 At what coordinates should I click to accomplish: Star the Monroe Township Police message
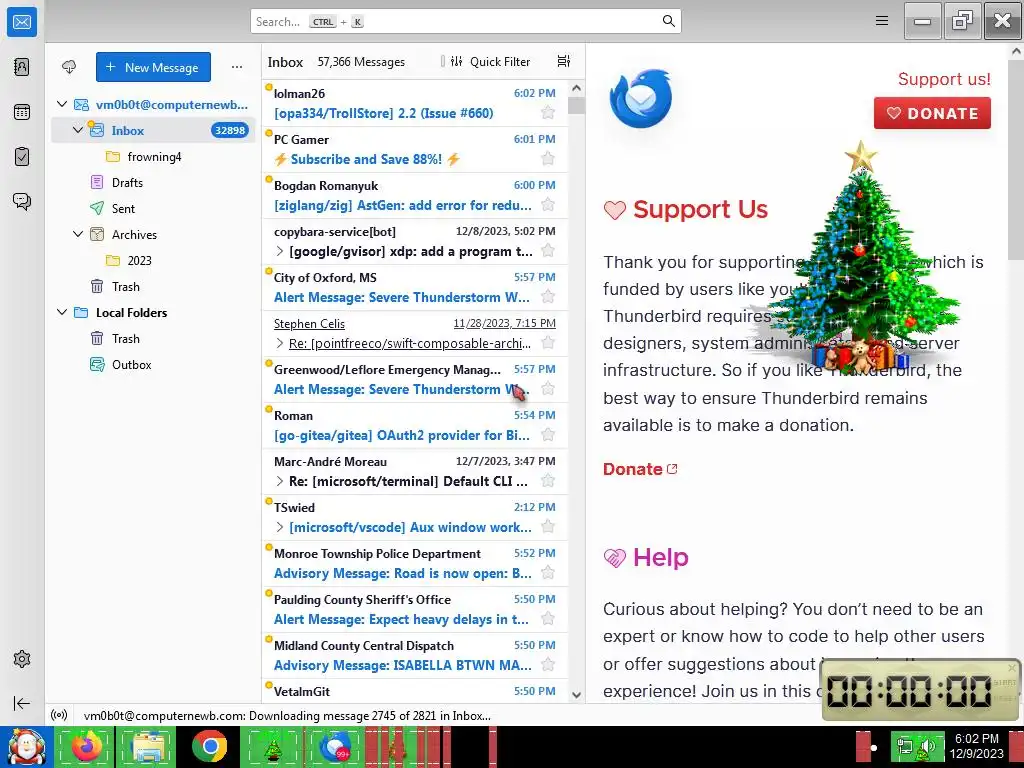[548, 573]
